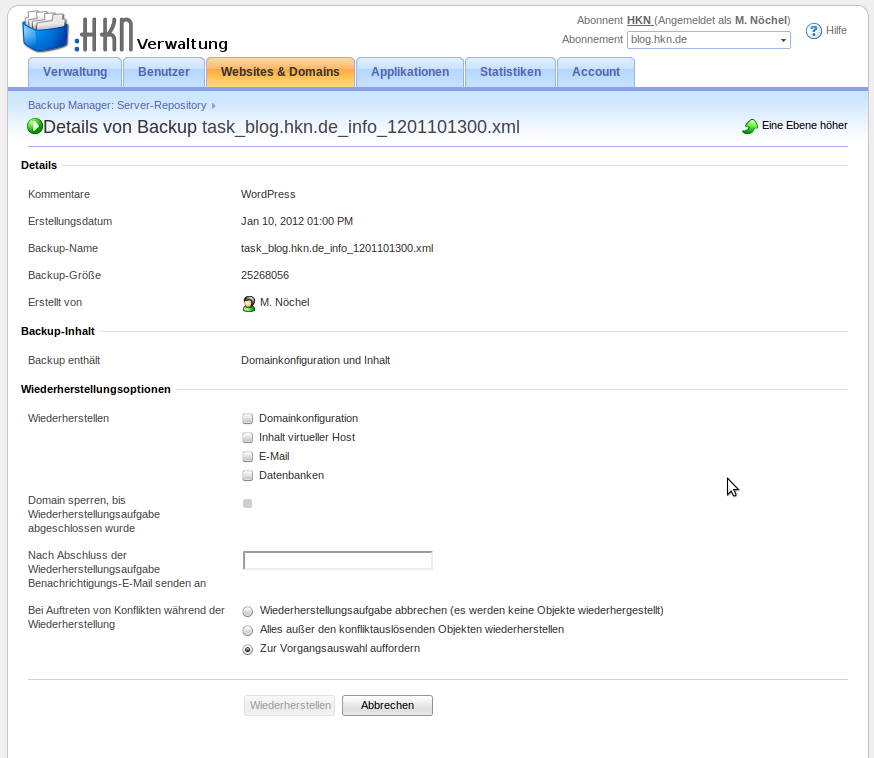Switch to the Statistiken tab
Viewport: 874px width, 758px height.
tap(510, 72)
